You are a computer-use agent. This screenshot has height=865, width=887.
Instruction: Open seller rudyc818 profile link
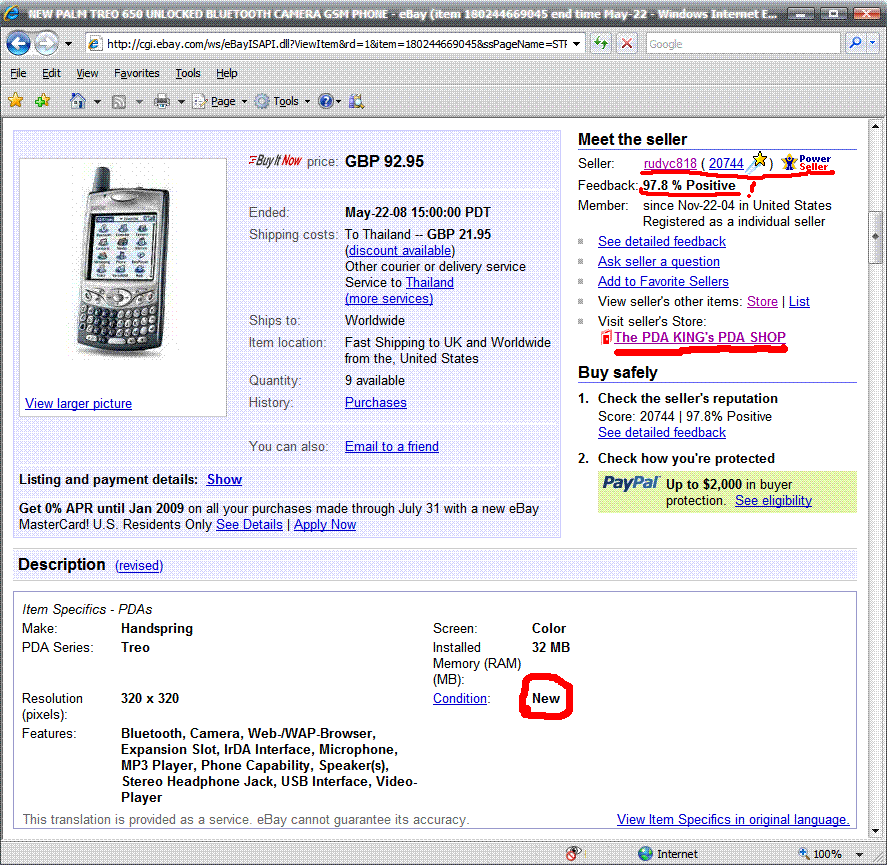pyautogui.click(x=670, y=163)
